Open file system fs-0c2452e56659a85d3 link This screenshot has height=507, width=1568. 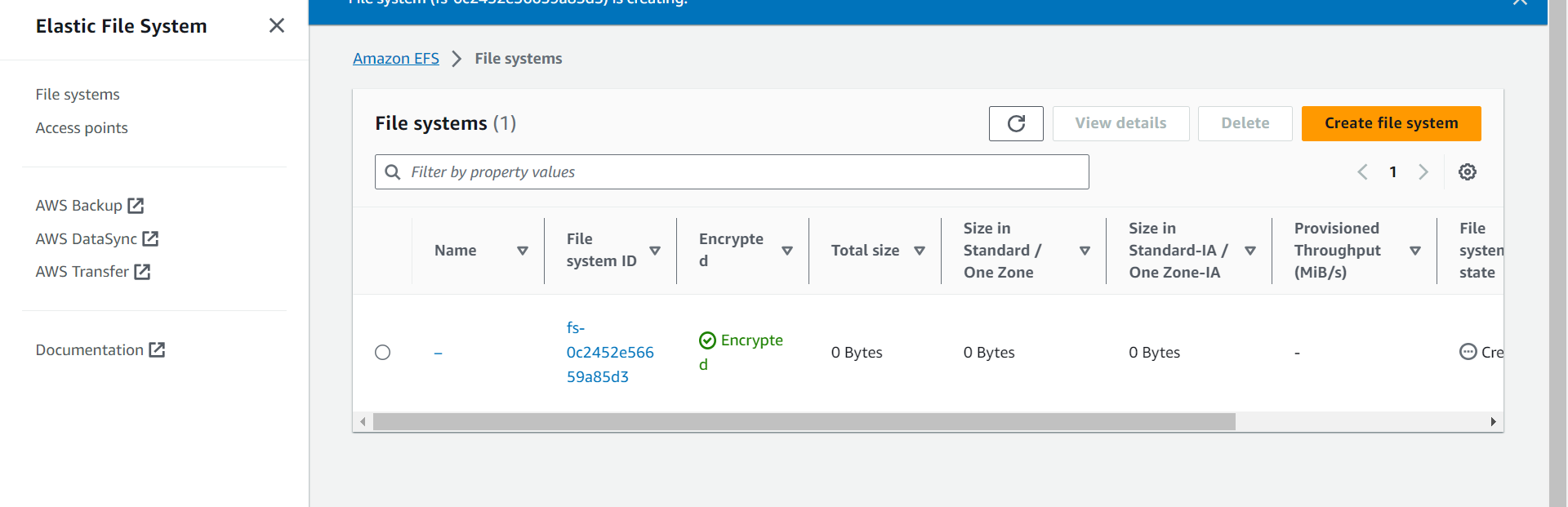click(610, 353)
